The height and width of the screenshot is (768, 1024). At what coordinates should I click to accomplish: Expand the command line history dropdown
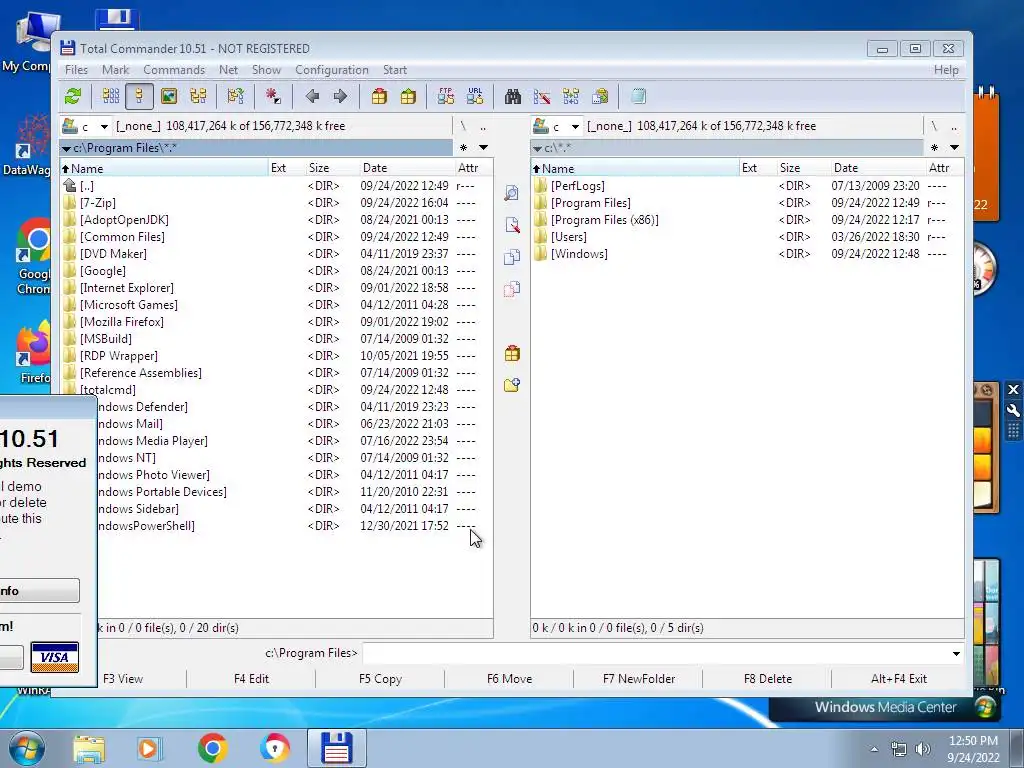pos(956,654)
